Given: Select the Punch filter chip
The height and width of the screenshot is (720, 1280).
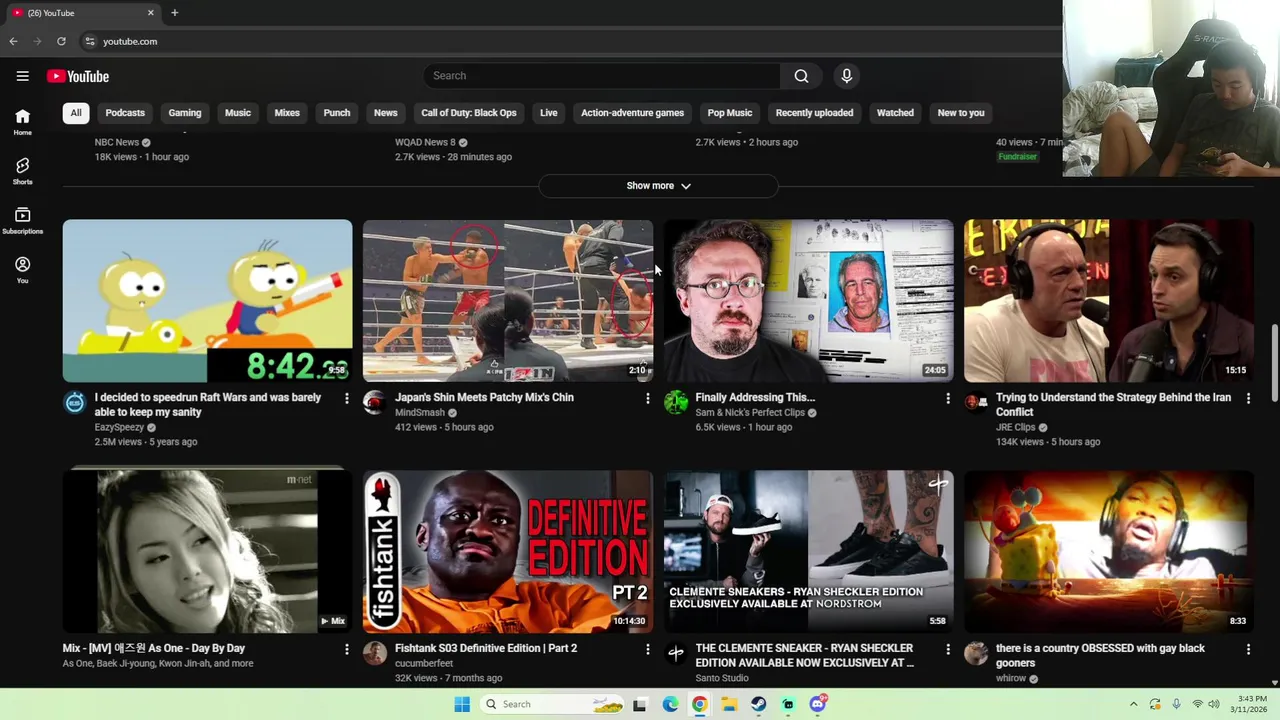Looking at the screenshot, I should pyautogui.click(x=337, y=113).
